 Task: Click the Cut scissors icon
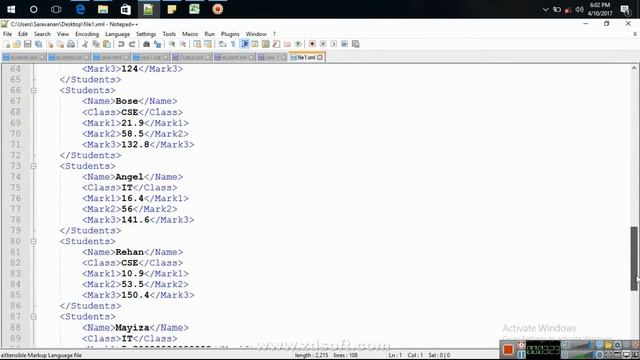click(85, 44)
